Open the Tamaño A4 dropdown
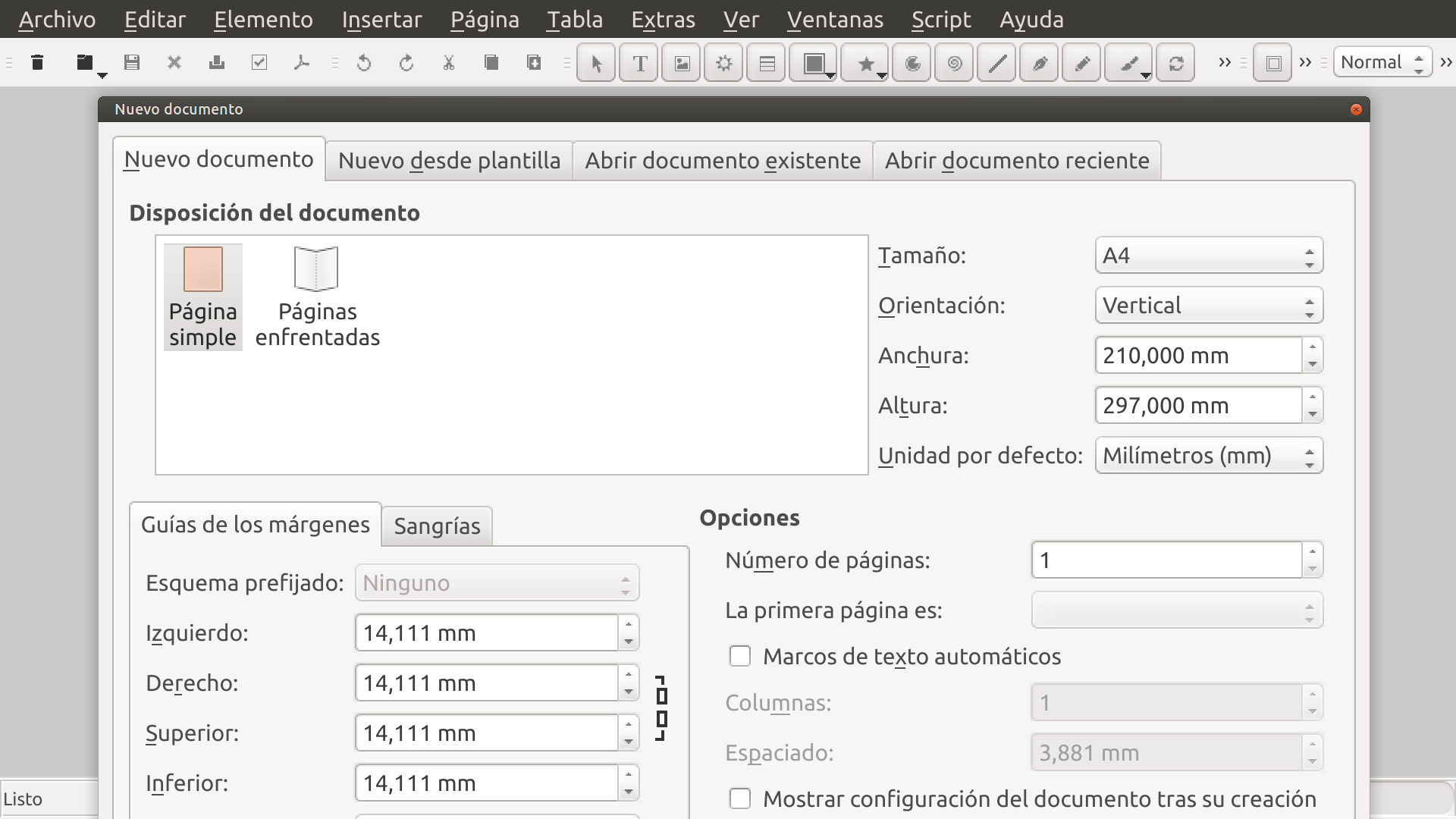 [x=1209, y=256]
